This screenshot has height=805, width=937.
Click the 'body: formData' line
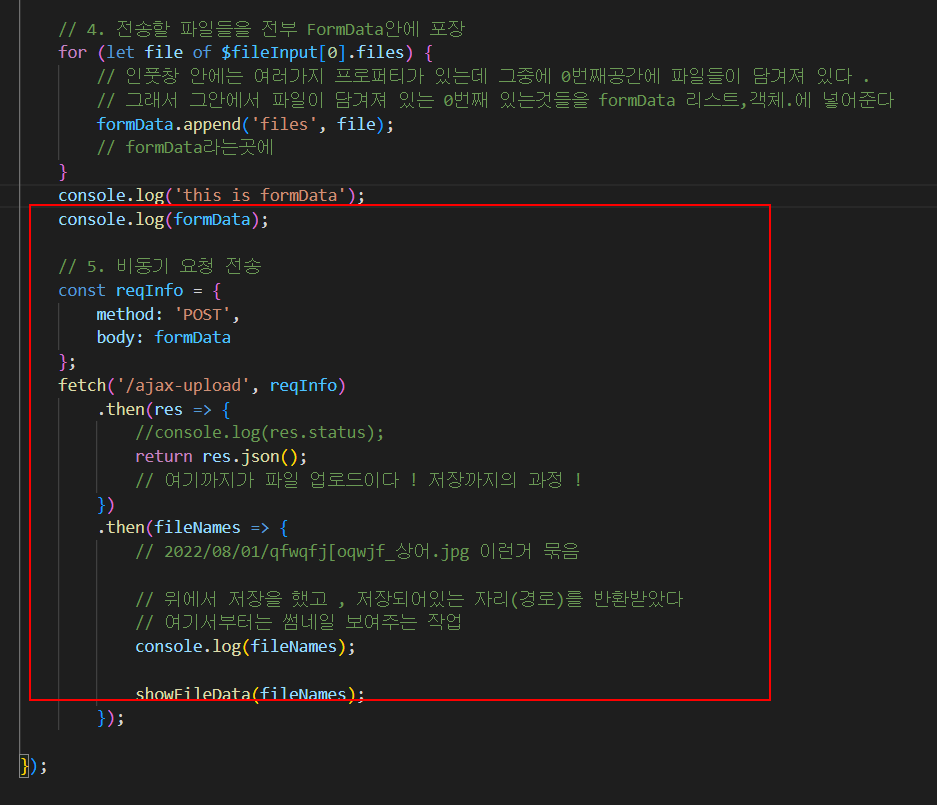coord(163,338)
